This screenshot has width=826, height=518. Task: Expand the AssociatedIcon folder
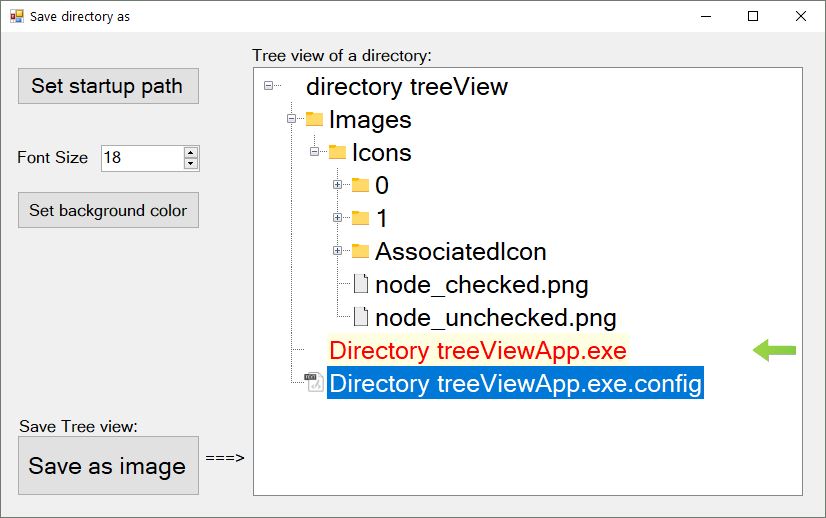click(337, 251)
